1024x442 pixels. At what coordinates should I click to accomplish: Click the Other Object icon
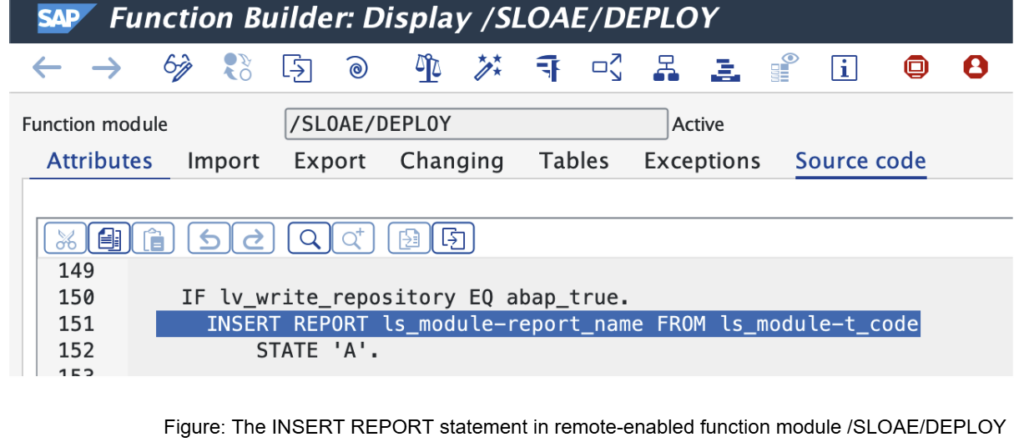point(297,68)
